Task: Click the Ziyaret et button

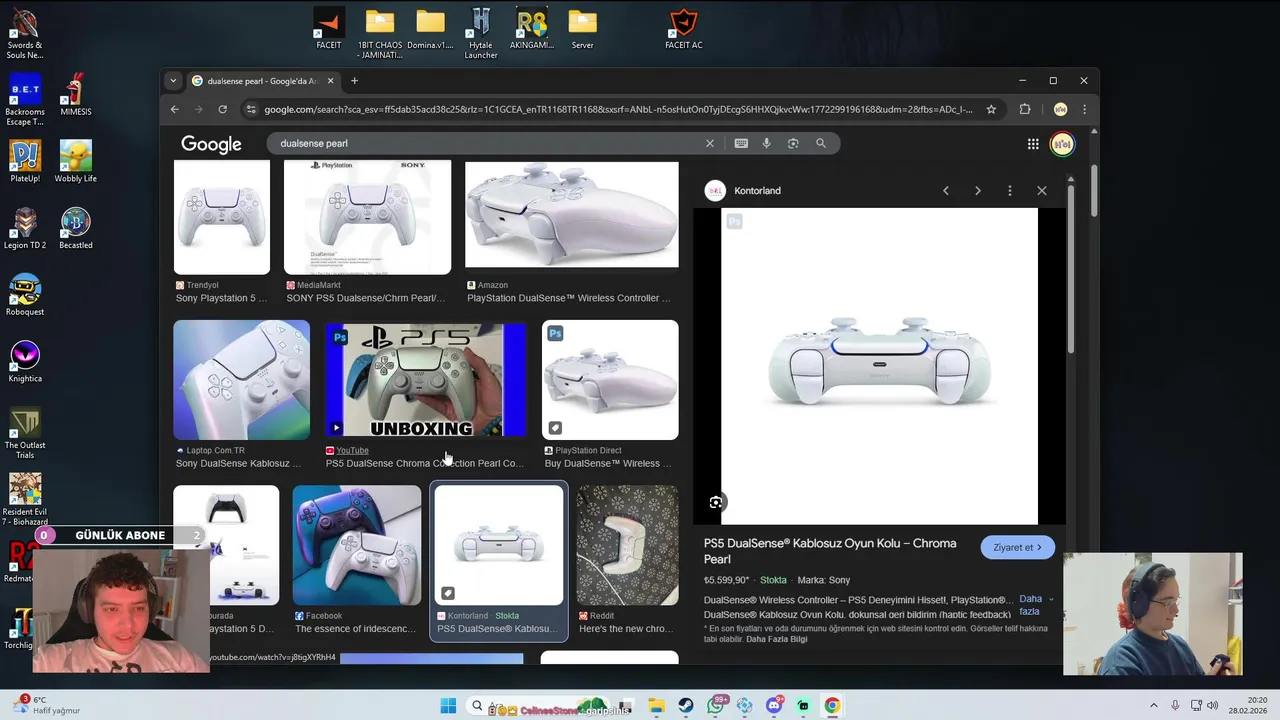Action: coord(1017,547)
